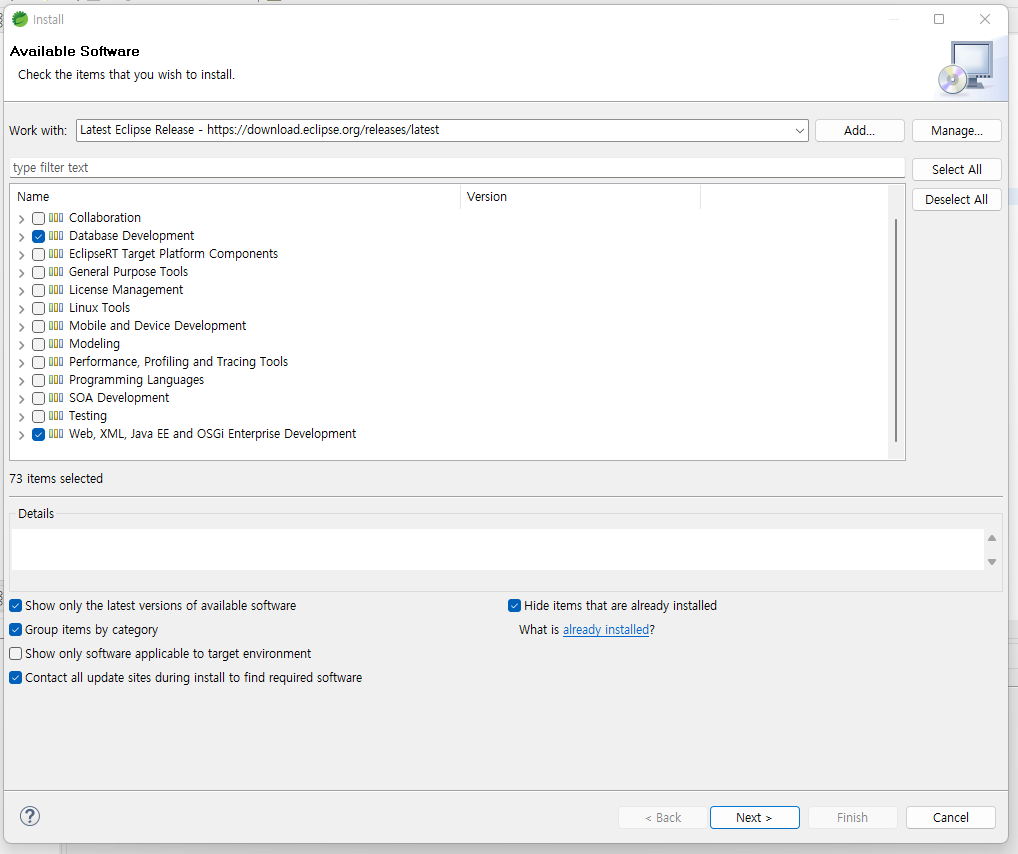Click the Spring leaf icon in title bar
Viewport: 1018px width, 854px height.
[20, 19]
